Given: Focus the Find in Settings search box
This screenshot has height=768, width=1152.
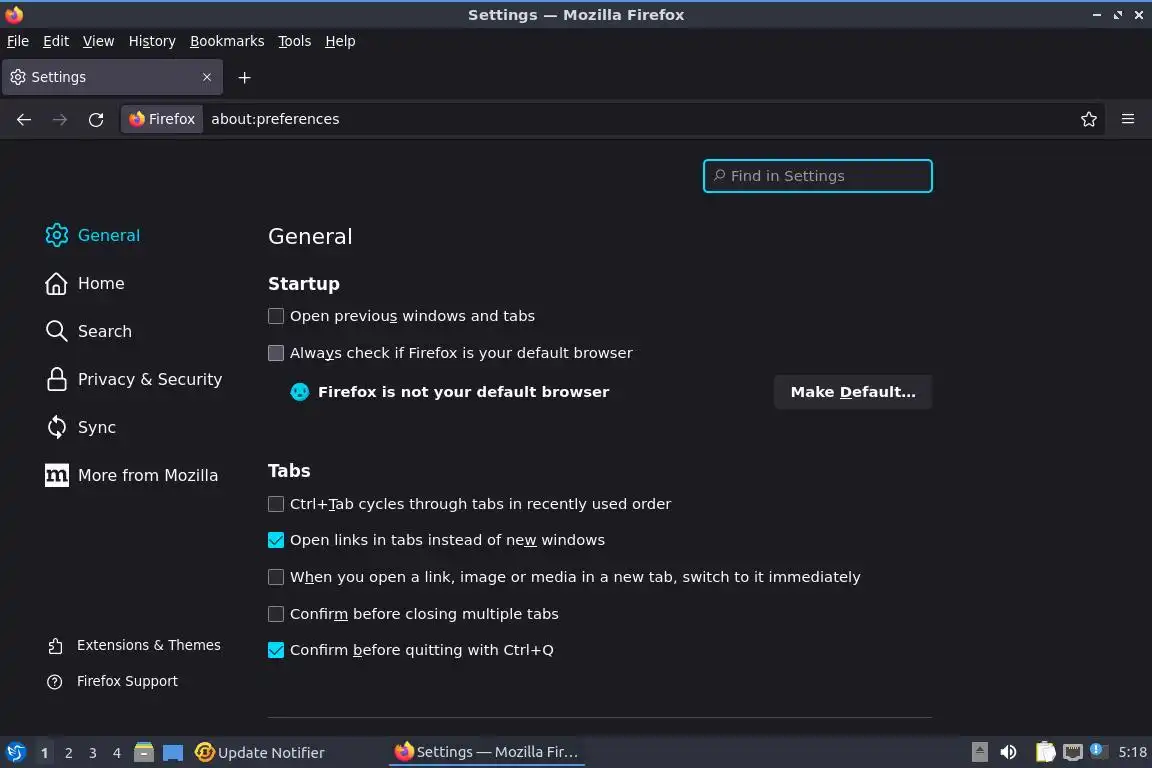Looking at the screenshot, I should coord(818,176).
